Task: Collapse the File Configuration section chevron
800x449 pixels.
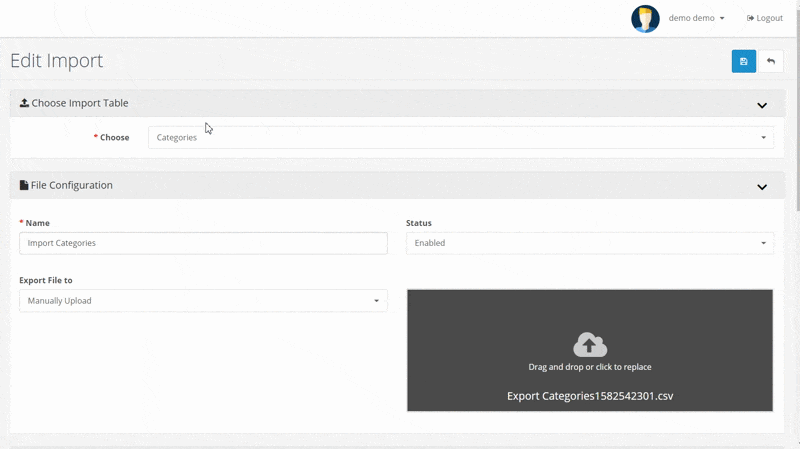Action: tap(761, 187)
